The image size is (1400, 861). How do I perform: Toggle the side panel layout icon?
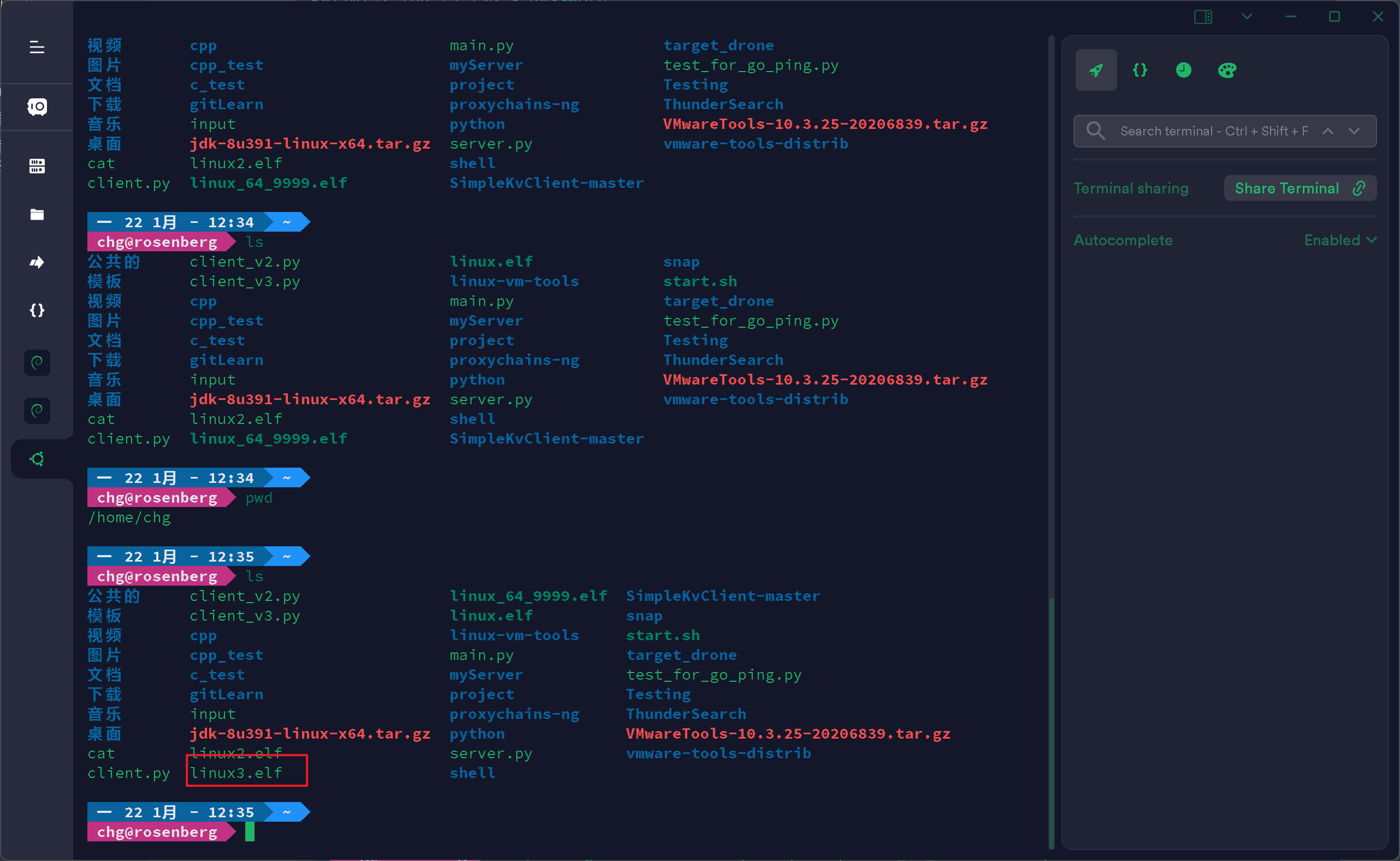tap(1202, 16)
